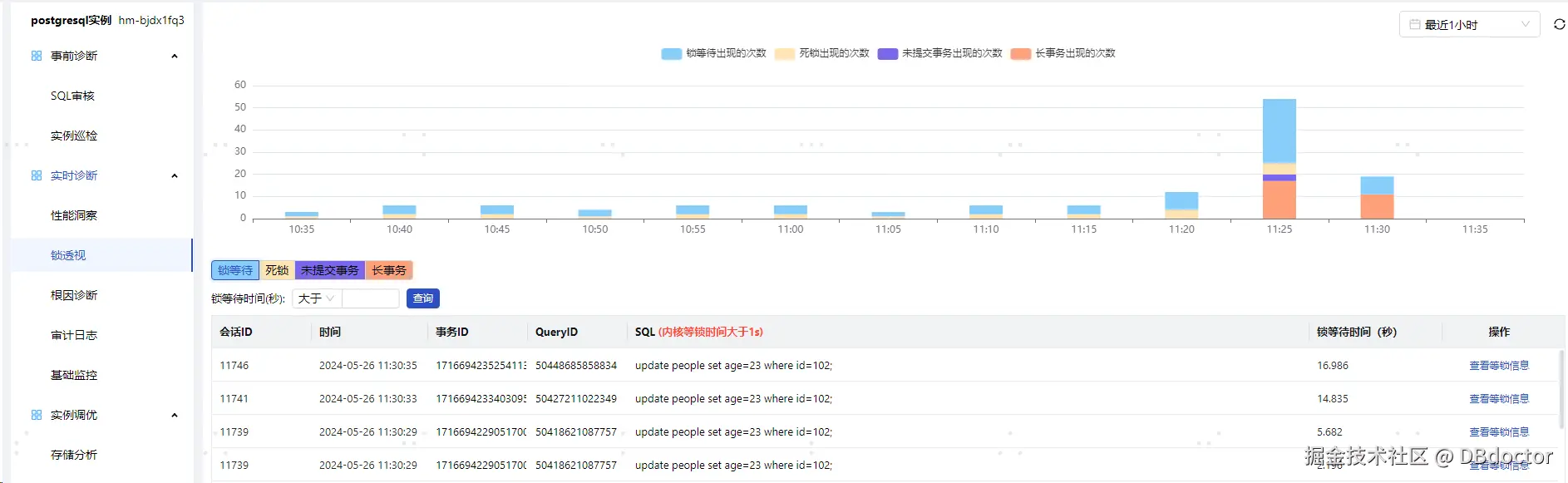The image size is (1568, 483).
Task: Click calendar icon in time range selector
Action: coord(1414,24)
